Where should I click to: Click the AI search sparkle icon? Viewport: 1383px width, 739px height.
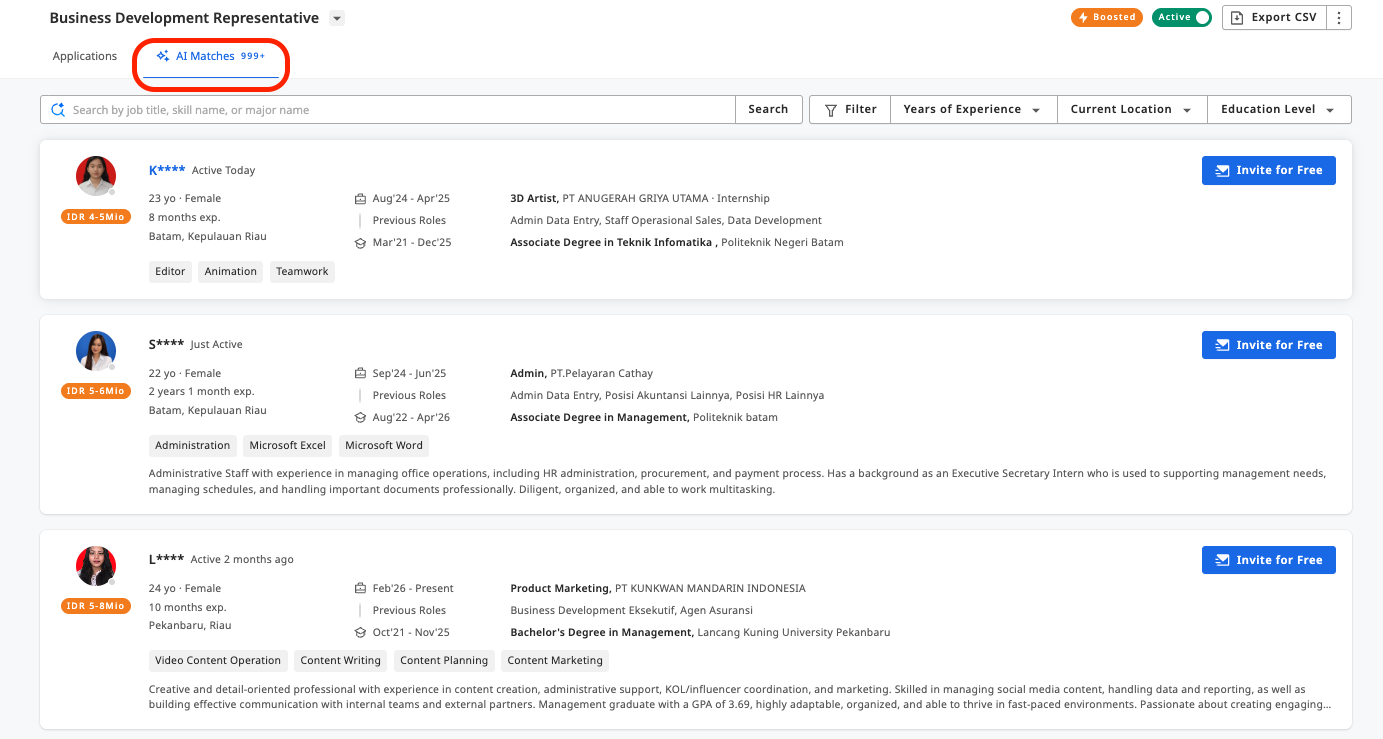coord(58,109)
